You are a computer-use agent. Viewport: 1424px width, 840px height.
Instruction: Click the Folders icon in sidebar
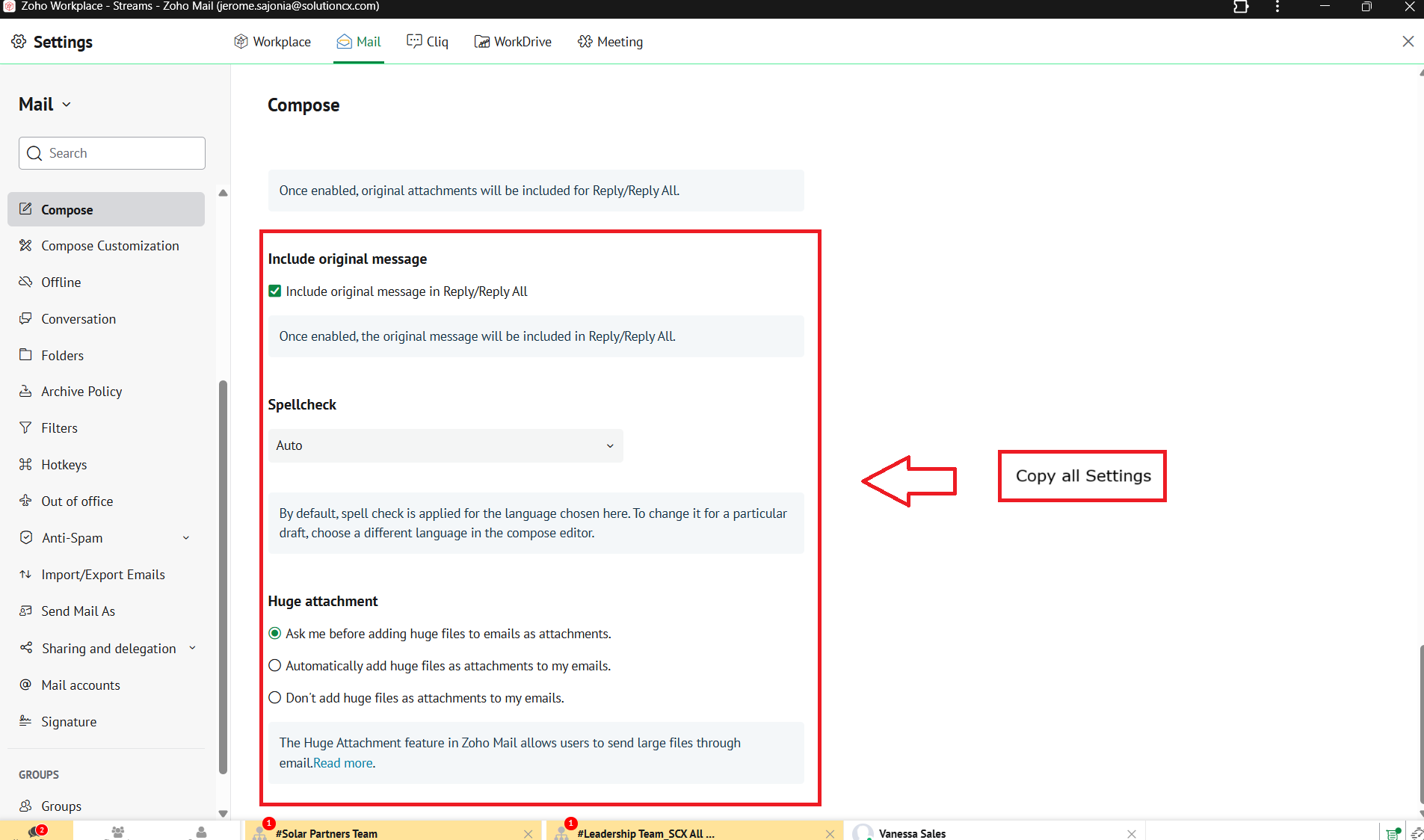coord(25,355)
